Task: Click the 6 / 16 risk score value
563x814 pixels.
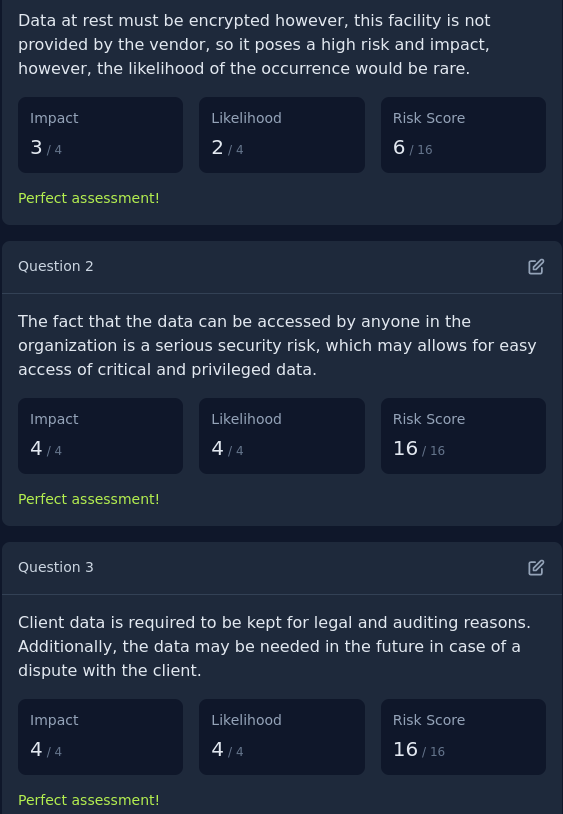Action: (x=413, y=148)
